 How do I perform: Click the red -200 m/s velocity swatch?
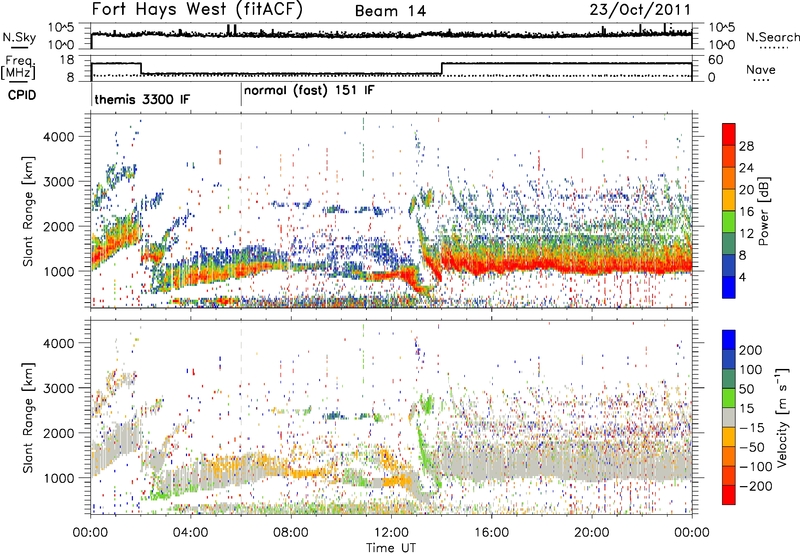729,495
